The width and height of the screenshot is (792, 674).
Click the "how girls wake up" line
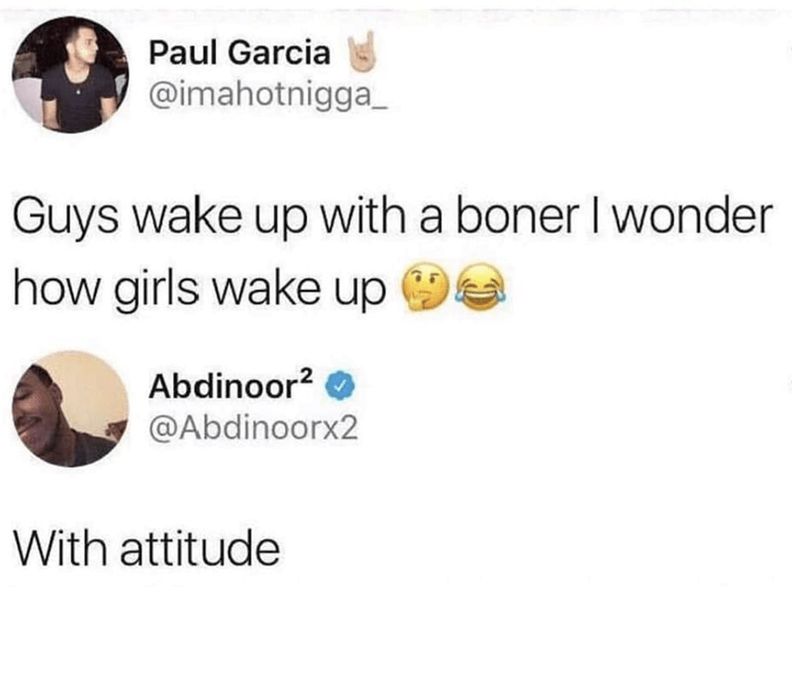pyautogui.click(x=199, y=289)
